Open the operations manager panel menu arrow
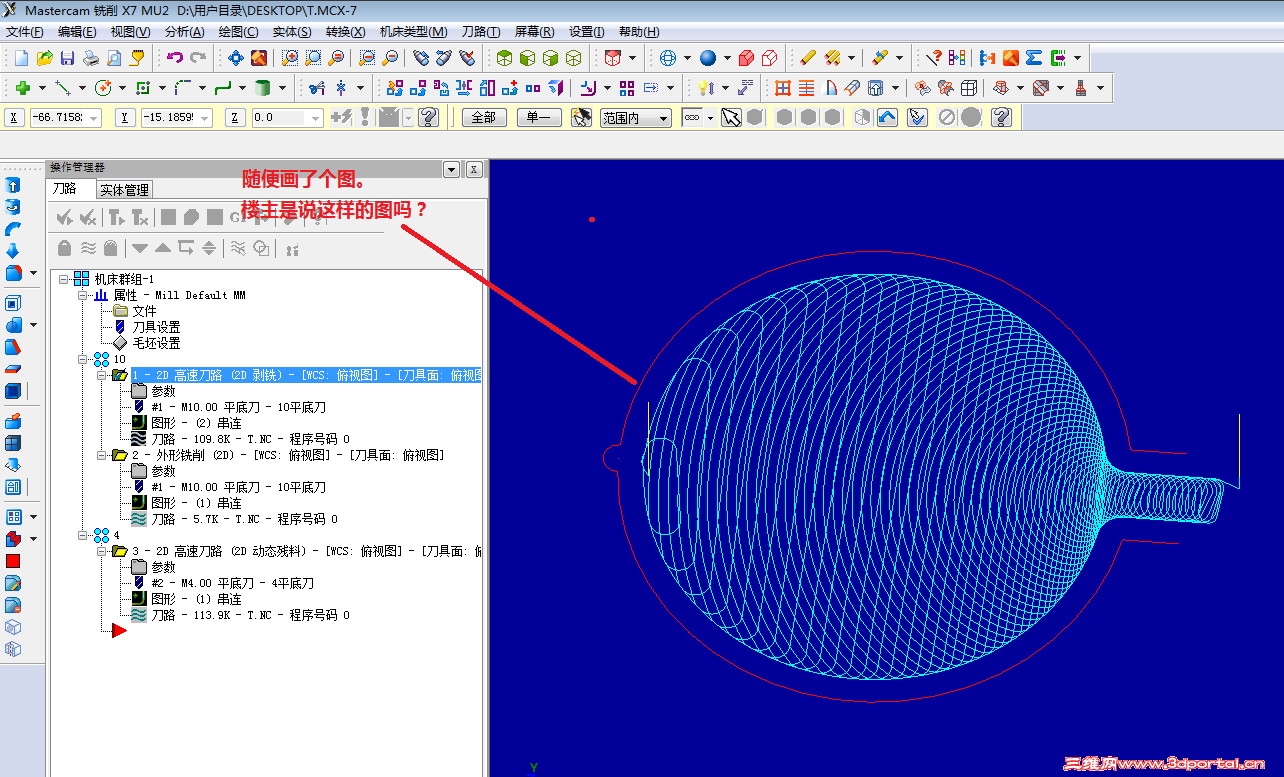 pos(452,170)
